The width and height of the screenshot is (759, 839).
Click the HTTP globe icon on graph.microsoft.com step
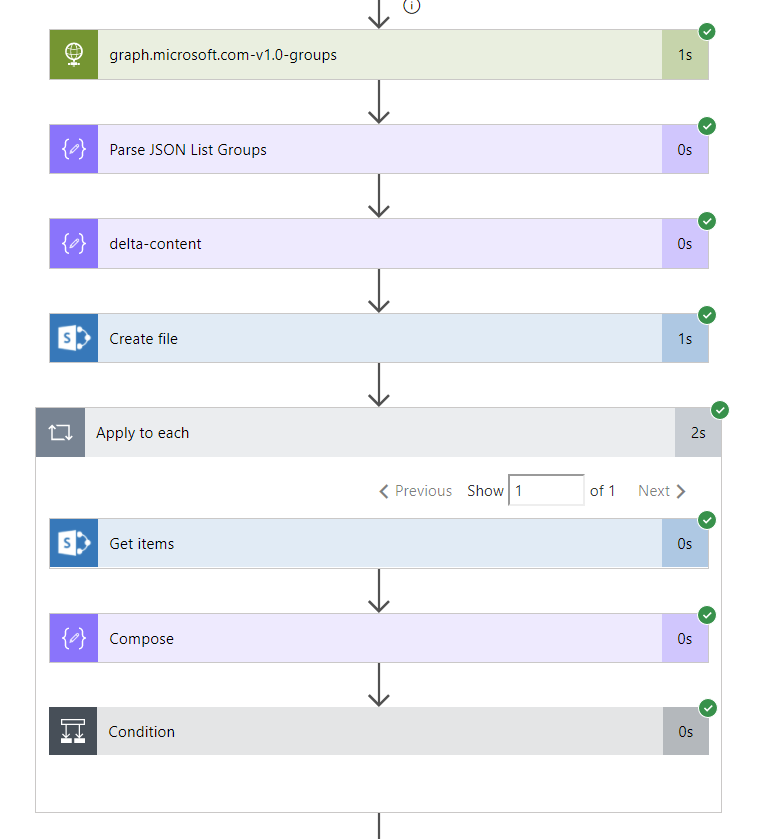coord(74,55)
